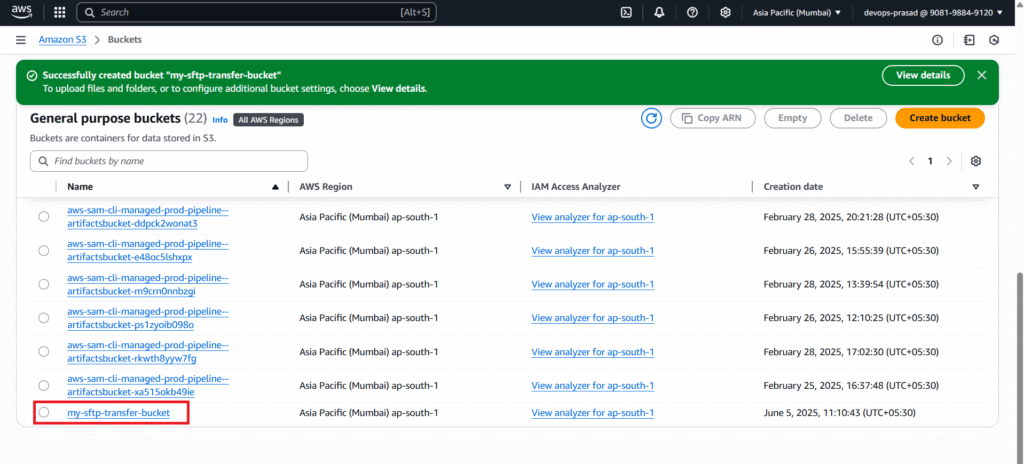Click the Copy ARN button
Viewport: 1024px width, 464px height.
(x=712, y=118)
